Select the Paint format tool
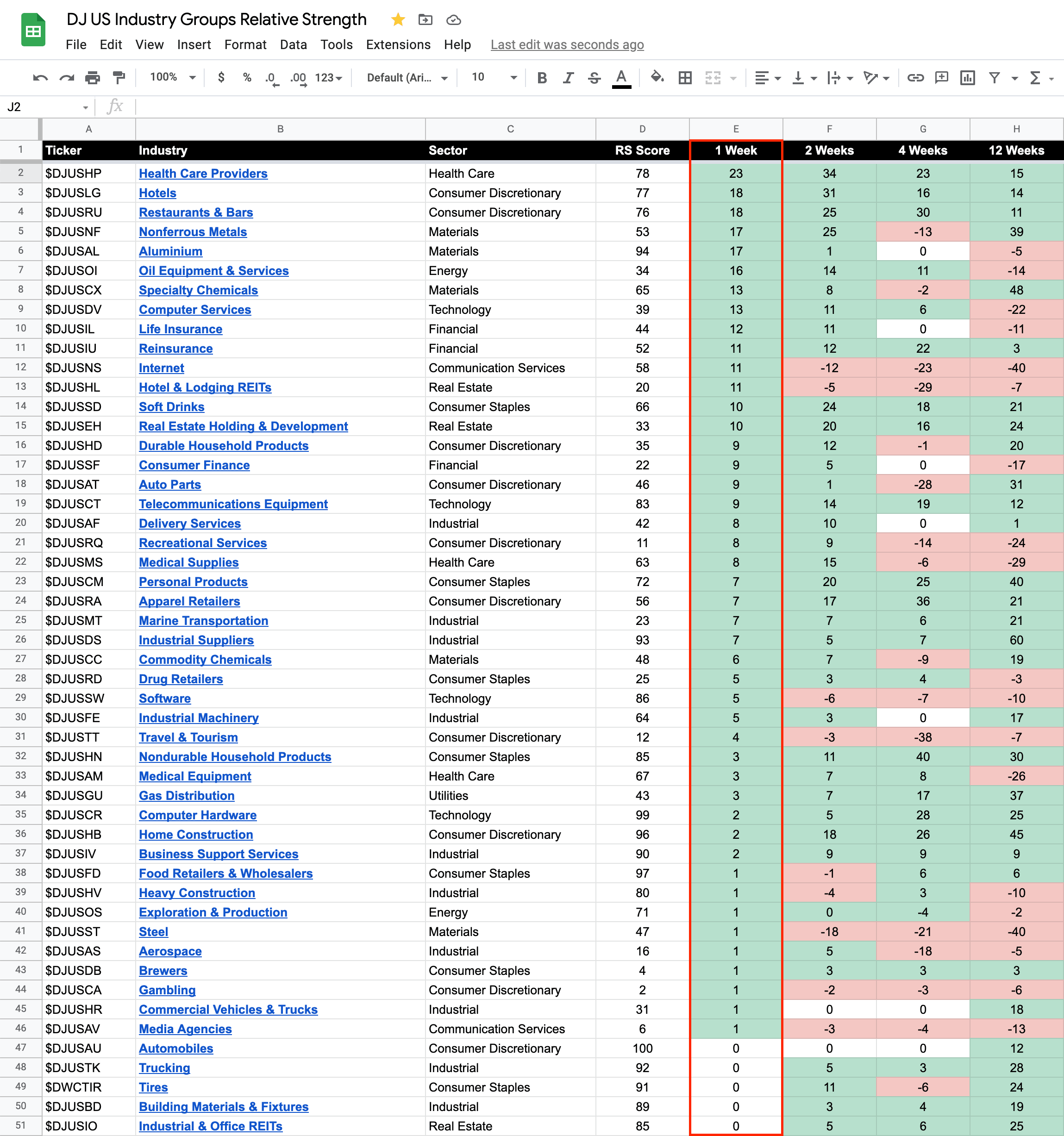Viewport: 1064px width, 1136px height. pos(119,78)
